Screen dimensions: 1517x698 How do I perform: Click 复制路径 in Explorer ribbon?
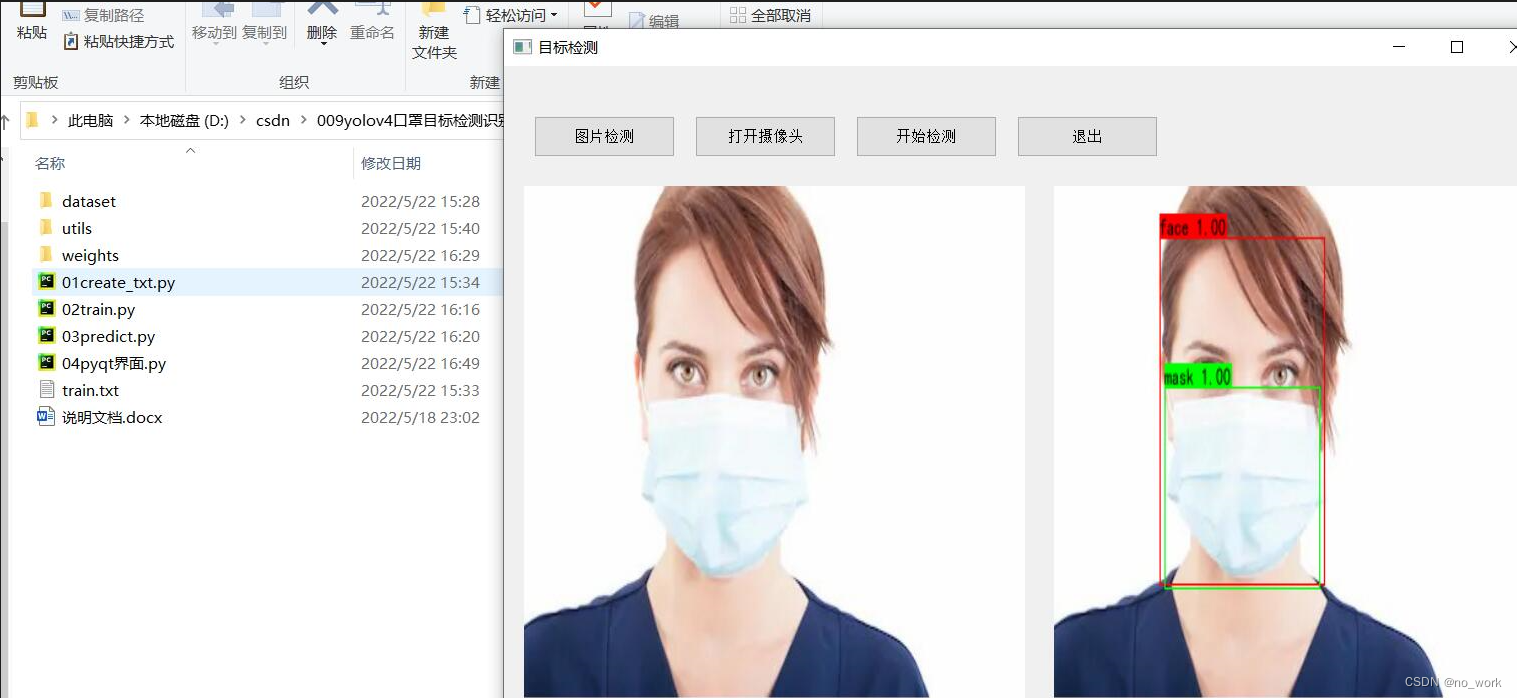coord(103,15)
